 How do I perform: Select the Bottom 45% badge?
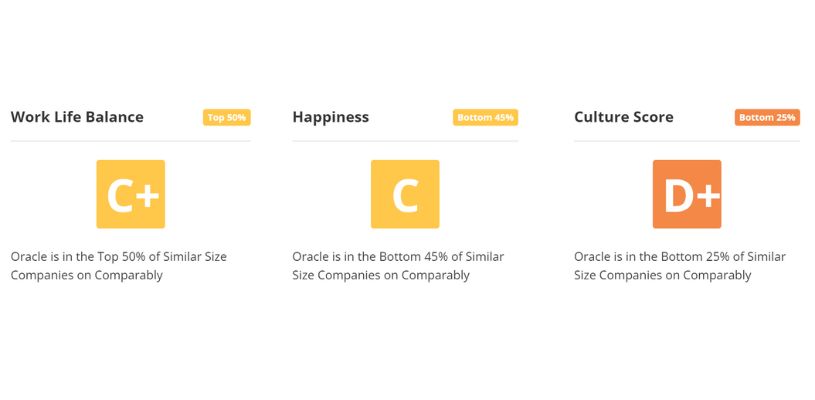[x=485, y=117]
